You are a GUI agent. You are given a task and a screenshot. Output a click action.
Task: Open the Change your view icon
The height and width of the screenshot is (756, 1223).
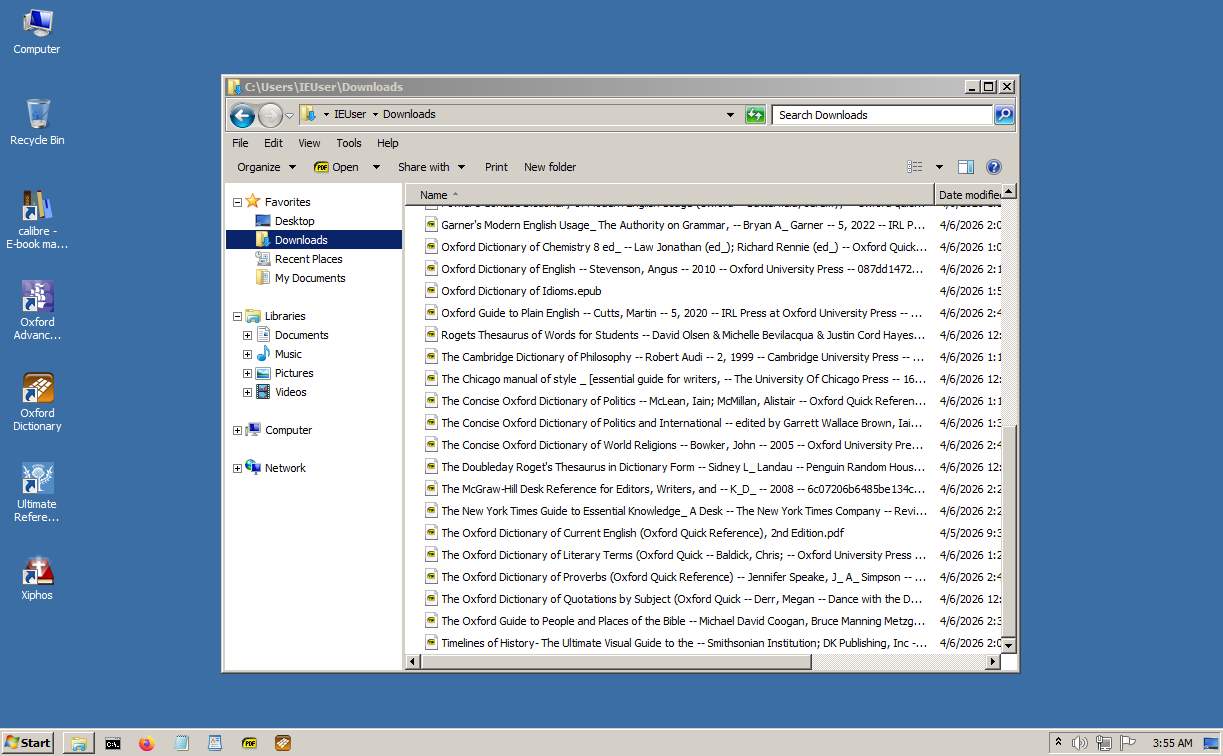915,167
